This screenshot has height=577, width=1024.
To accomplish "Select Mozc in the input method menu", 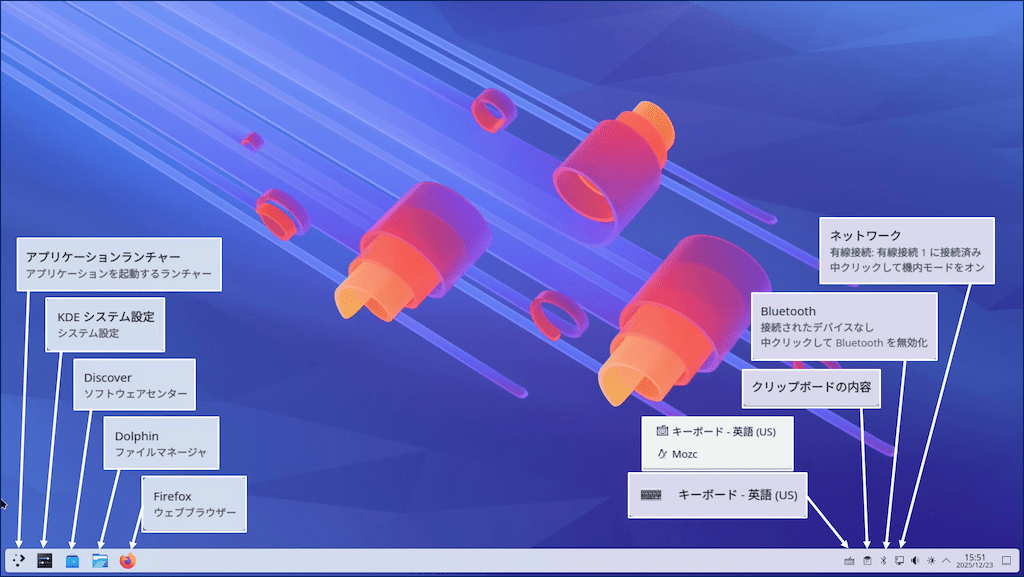I will (685, 454).
